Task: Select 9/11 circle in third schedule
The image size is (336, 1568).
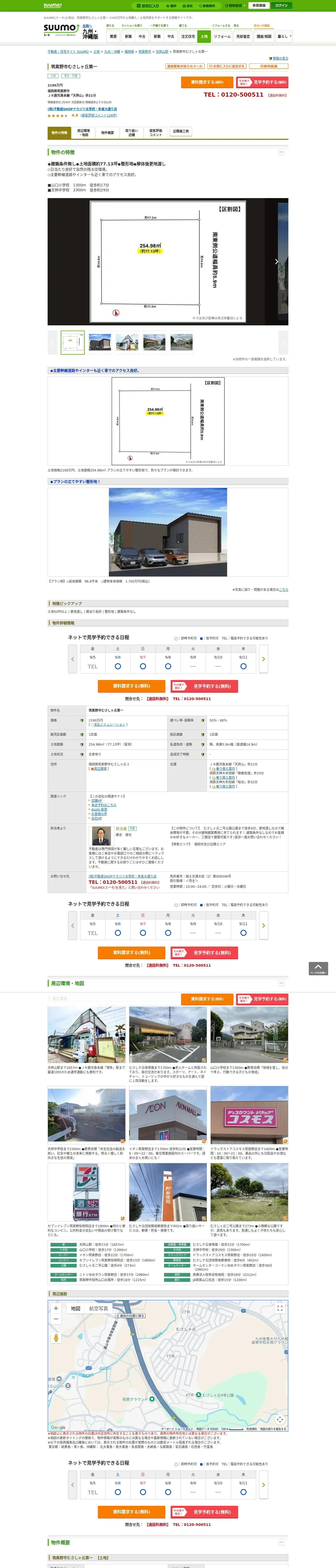Action: coord(243,1492)
